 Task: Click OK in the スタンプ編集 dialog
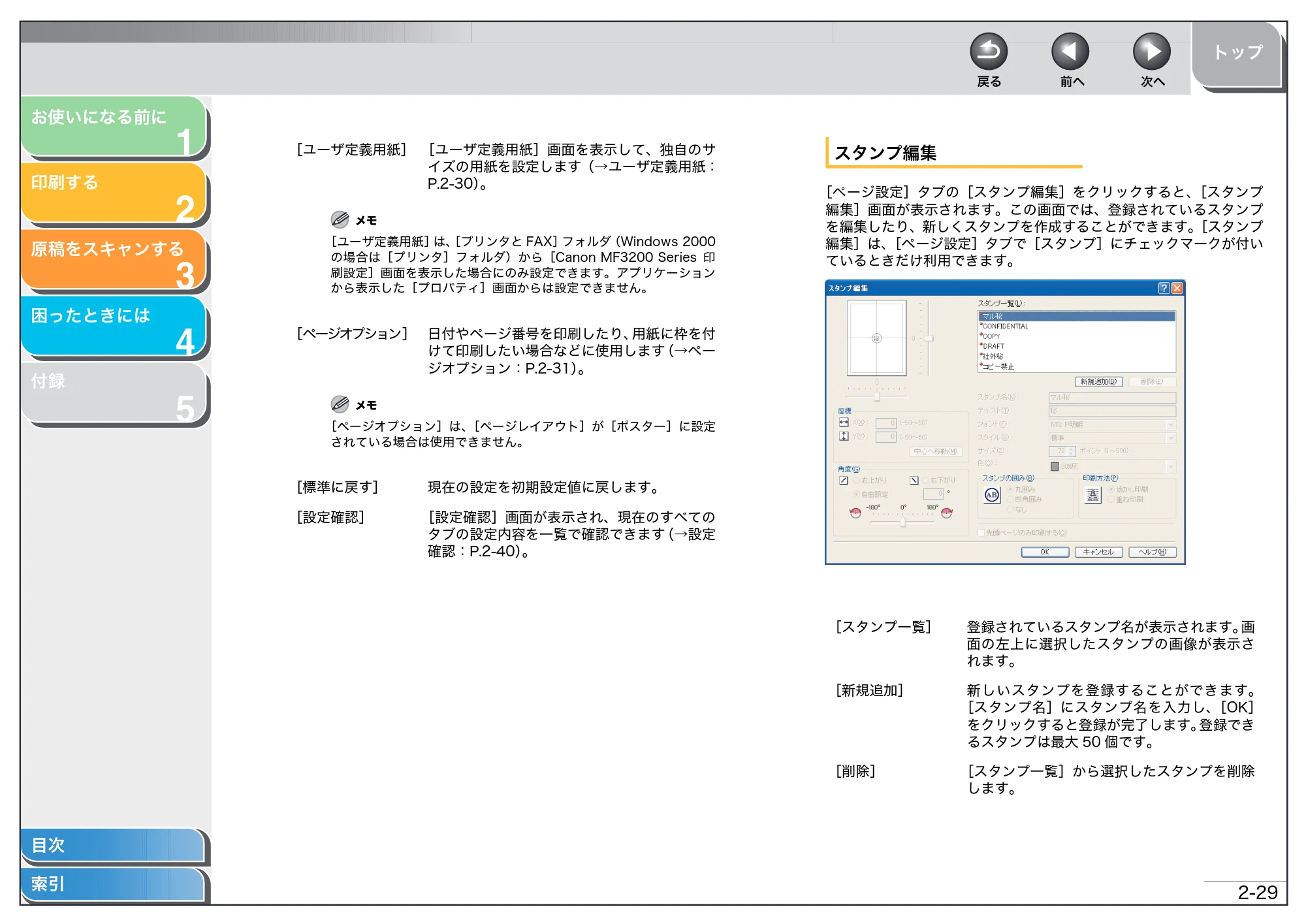tap(1045, 552)
